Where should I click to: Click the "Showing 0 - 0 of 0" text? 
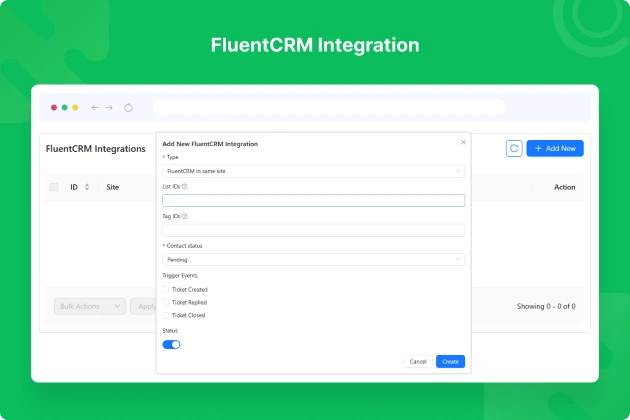(x=546, y=306)
